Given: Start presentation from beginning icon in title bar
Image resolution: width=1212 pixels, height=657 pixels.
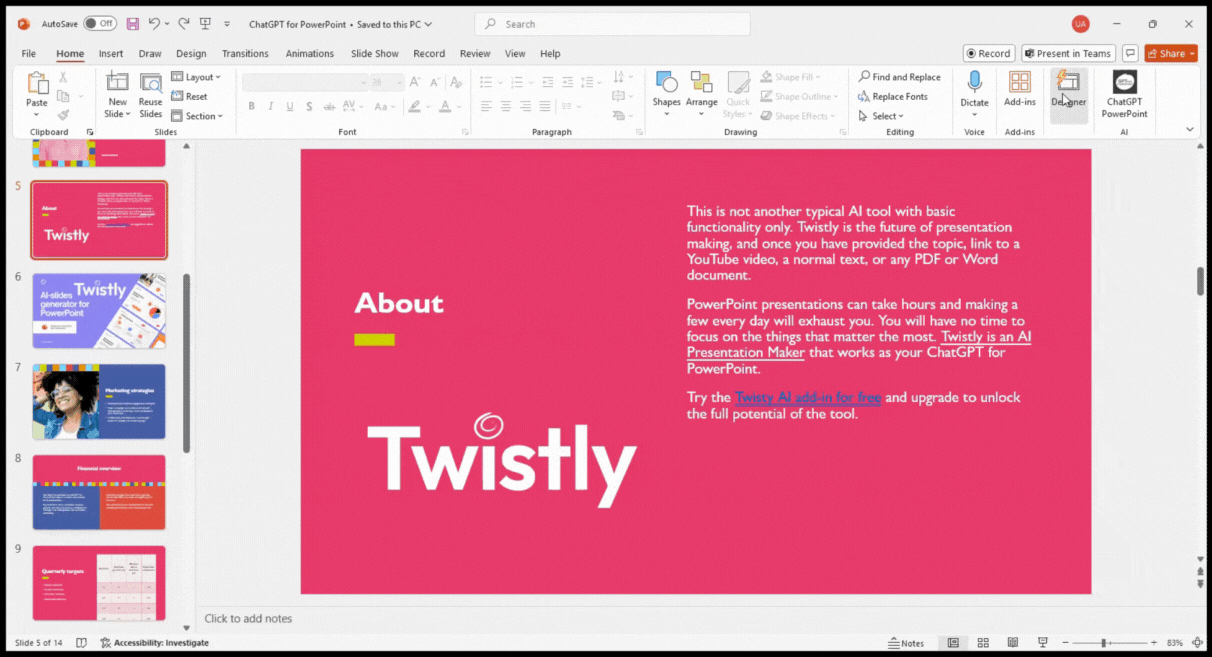Looking at the screenshot, I should pos(205,24).
